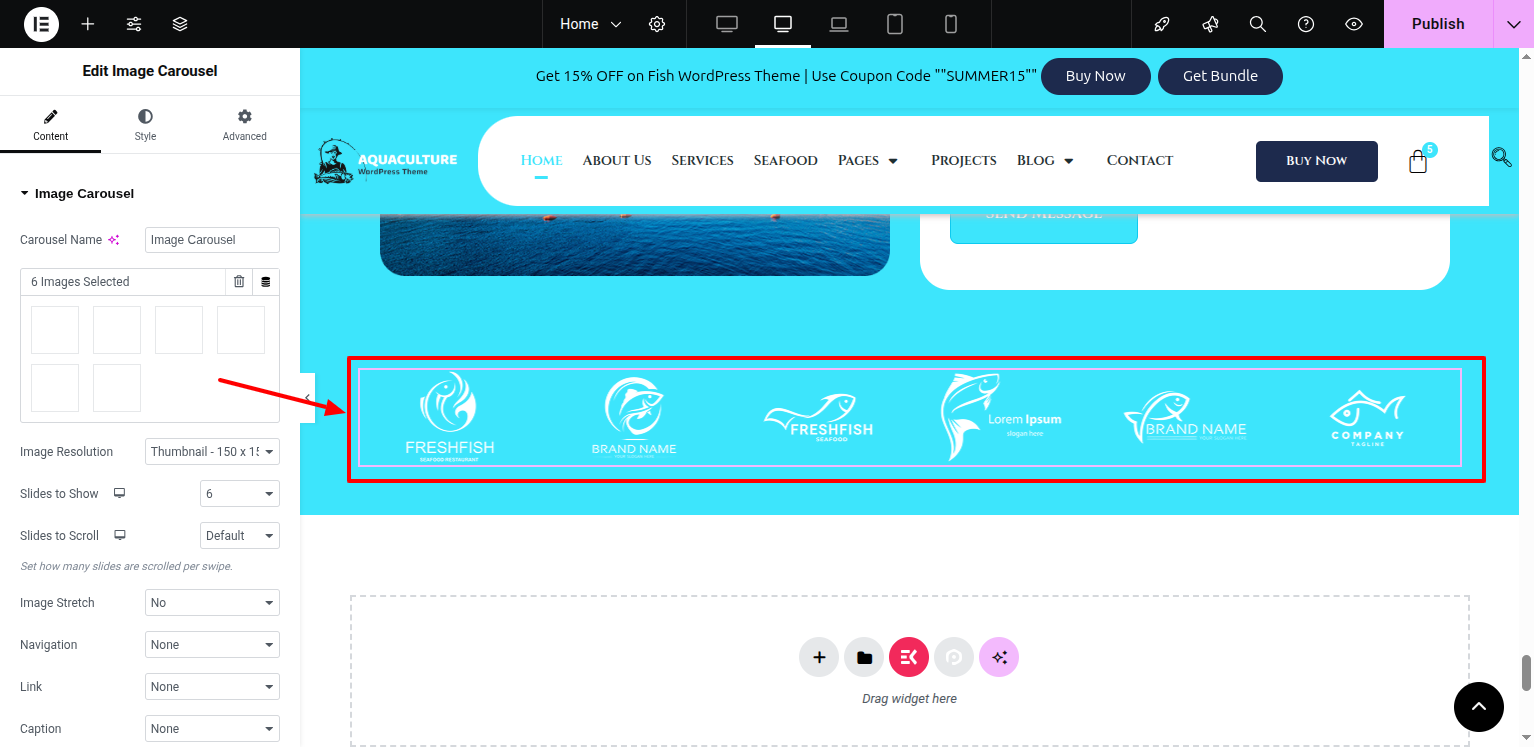Toggle the preview eye icon
Image resolution: width=1534 pixels, height=747 pixels.
point(1354,24)
